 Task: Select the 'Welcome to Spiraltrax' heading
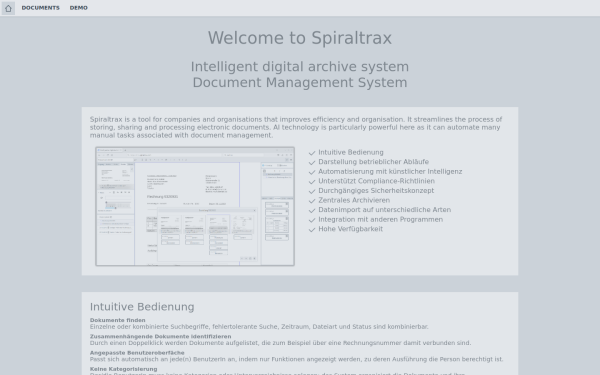(x=300, y=38)
